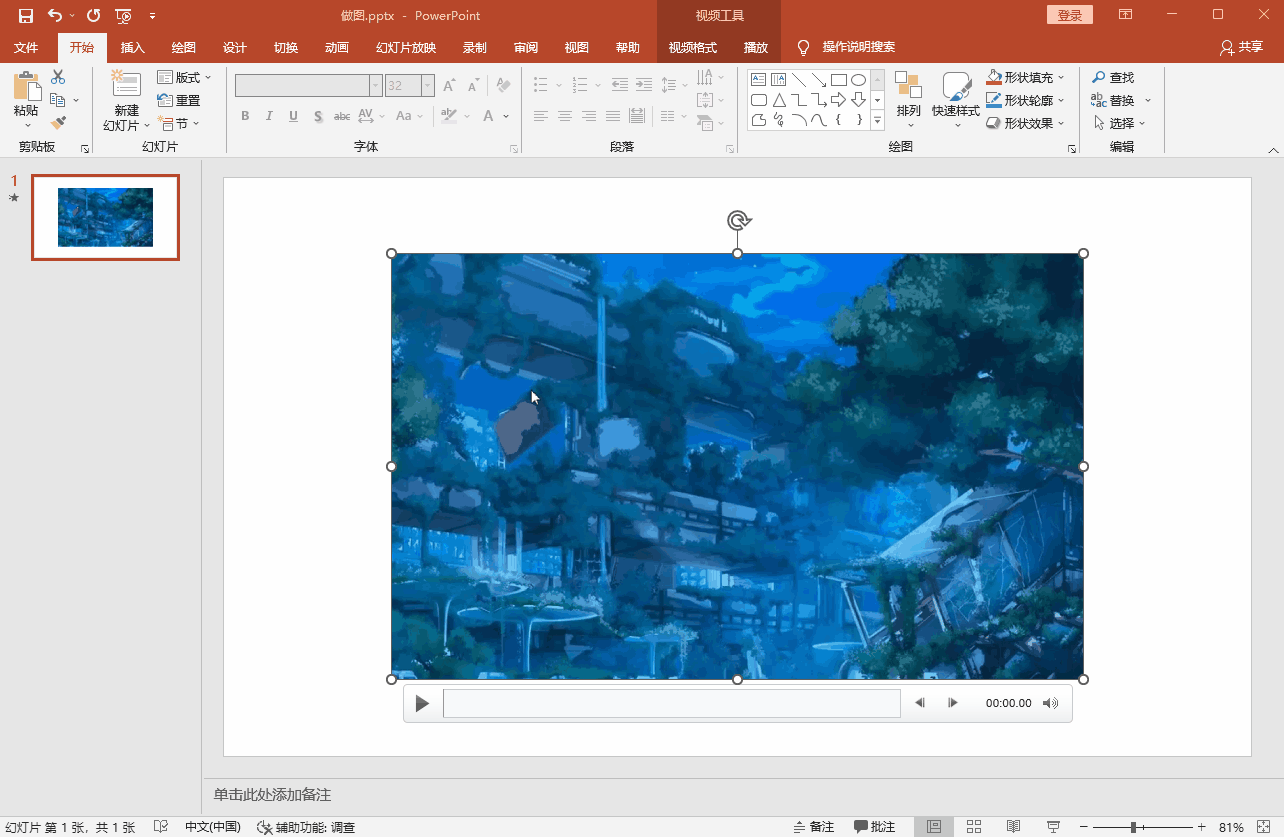Toggle Align Right paragraph button

coord(589,116)
